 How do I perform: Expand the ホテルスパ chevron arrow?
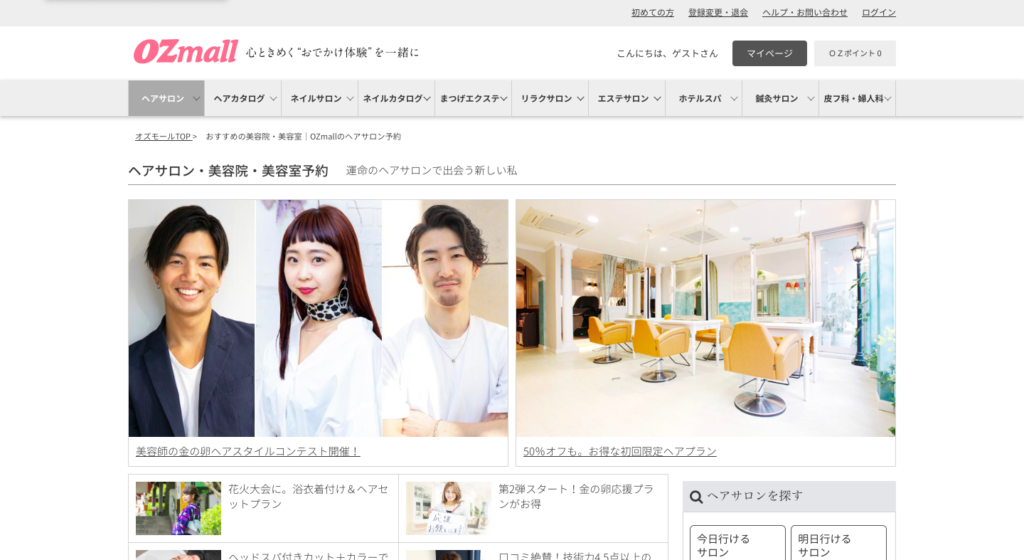(x=734, y=99)
